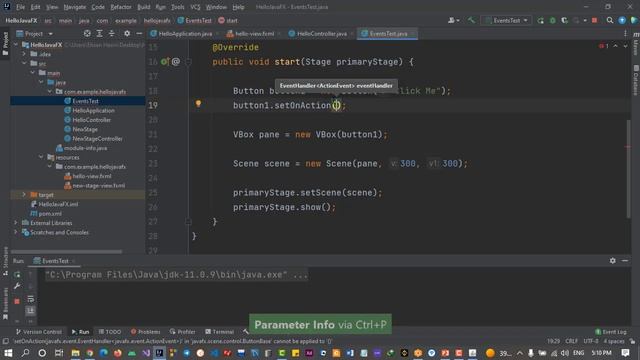
Task: Collapse the src folder
Action: click(x=24, y=63)
